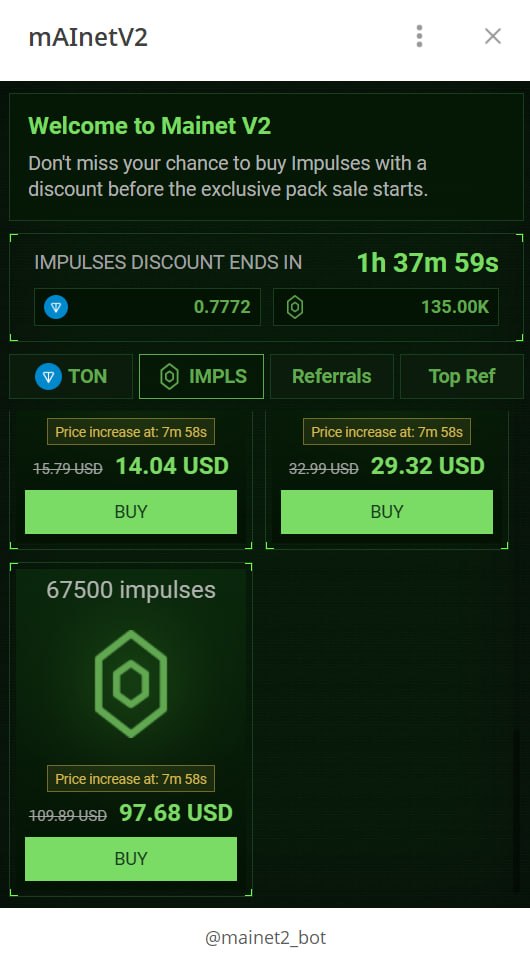
Task: Click the discount countdown timer 1h 37m 59s
Action: click(x=427, y=263)
